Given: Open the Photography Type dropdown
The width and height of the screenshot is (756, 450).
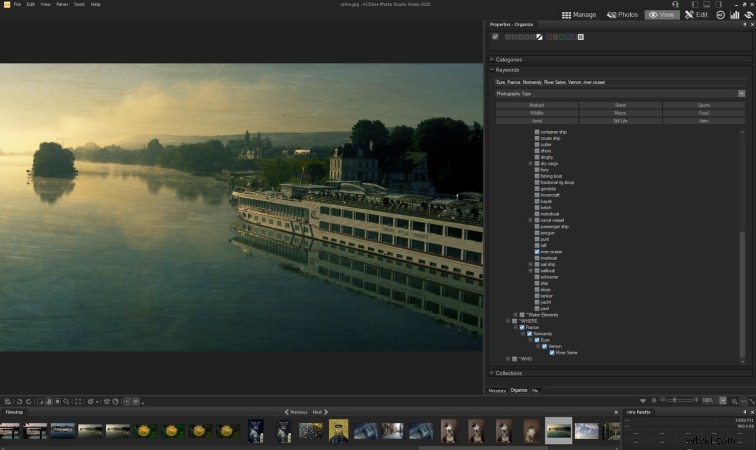Looking at the screenshot, I should pos(741,94).
